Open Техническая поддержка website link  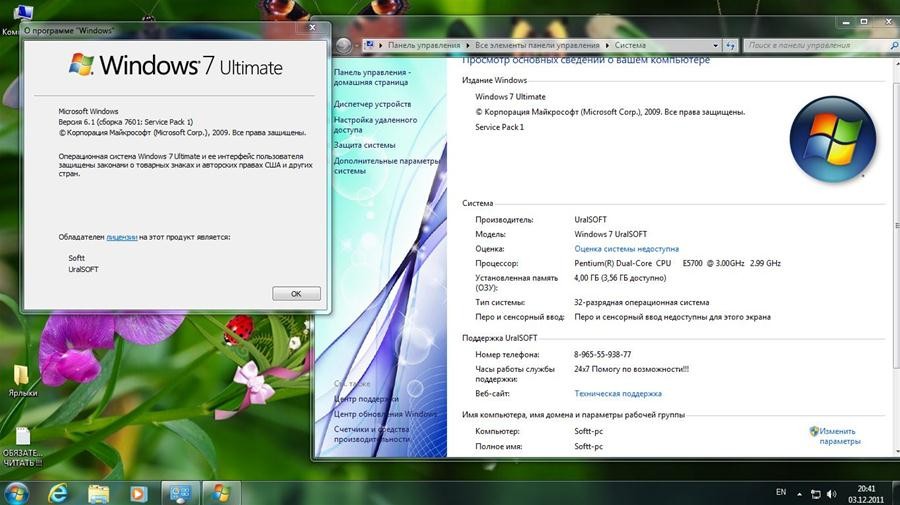pyautogui.click(x=618, y=394)
